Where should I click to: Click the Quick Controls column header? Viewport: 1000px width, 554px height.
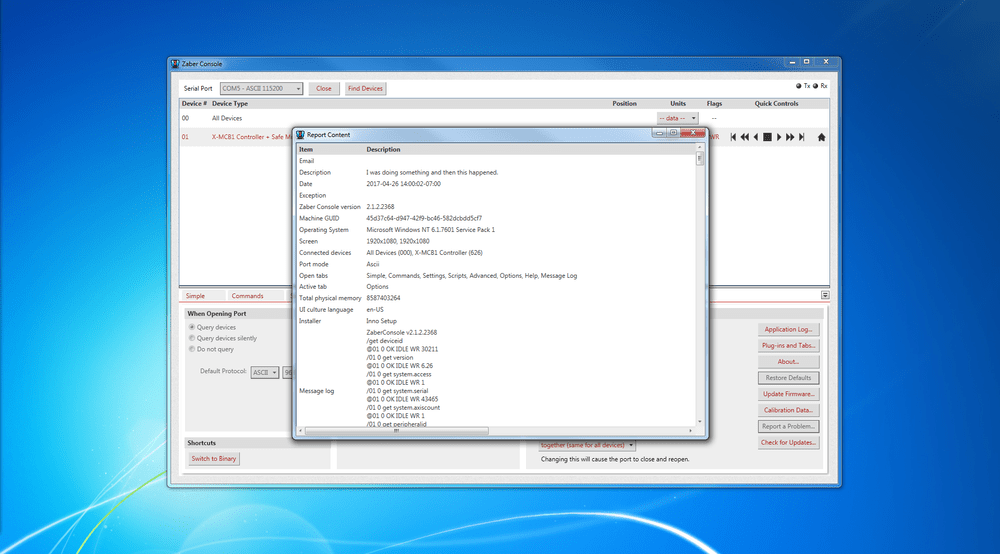click(x=776, y=103)
